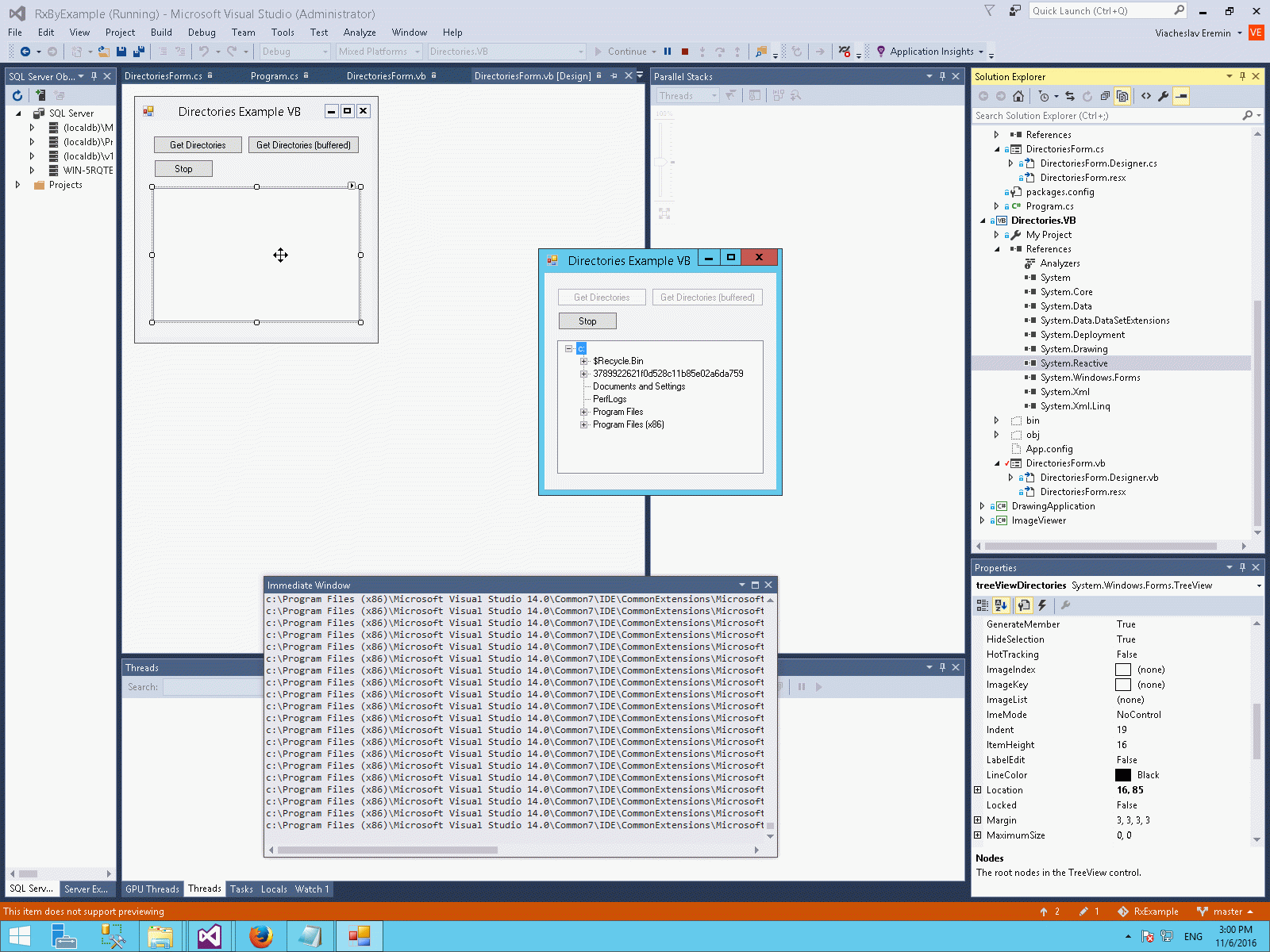Pin the Solution Explorer panel
Screen dimensions: 1270x952
[x=1242, y=76]
